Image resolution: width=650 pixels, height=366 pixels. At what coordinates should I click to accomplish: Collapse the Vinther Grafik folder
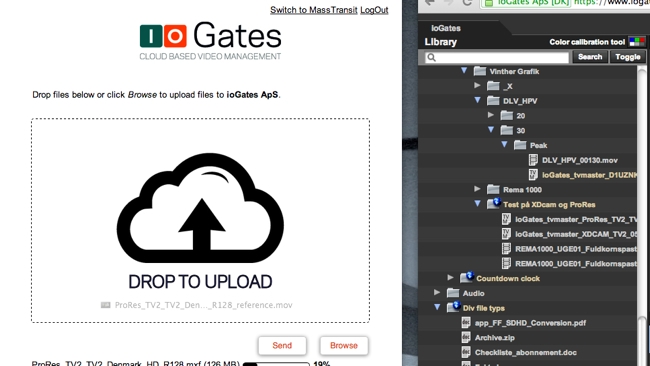[464, 71]
